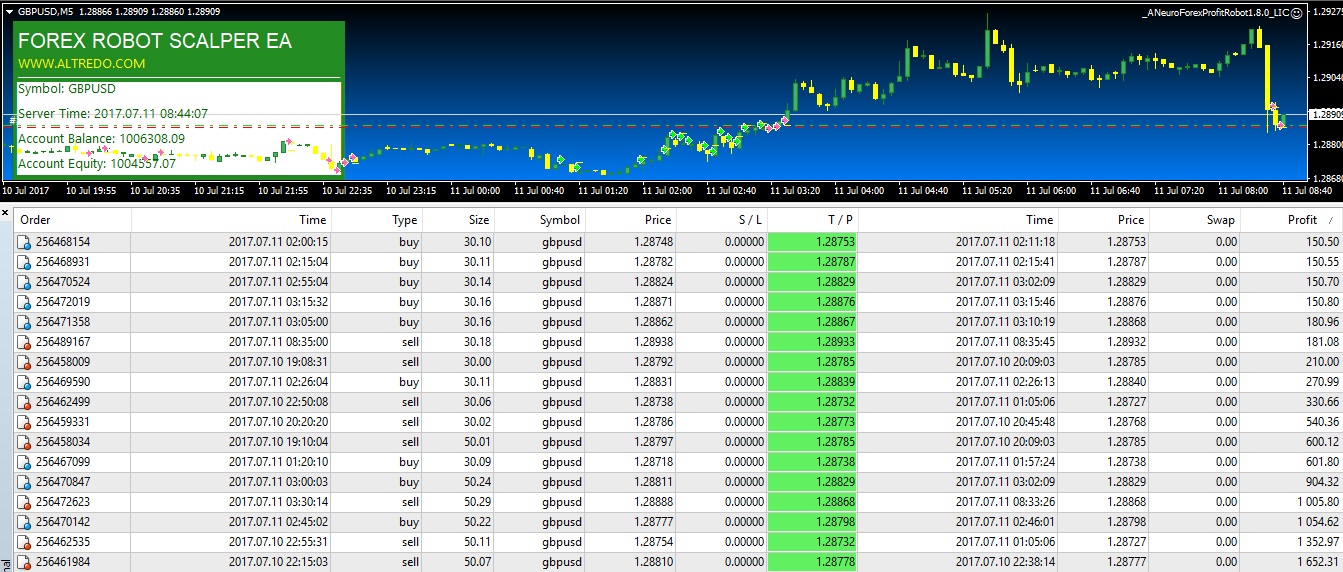Click the Symbol column header
This screenshot has height=572, width=1343.
539,220
